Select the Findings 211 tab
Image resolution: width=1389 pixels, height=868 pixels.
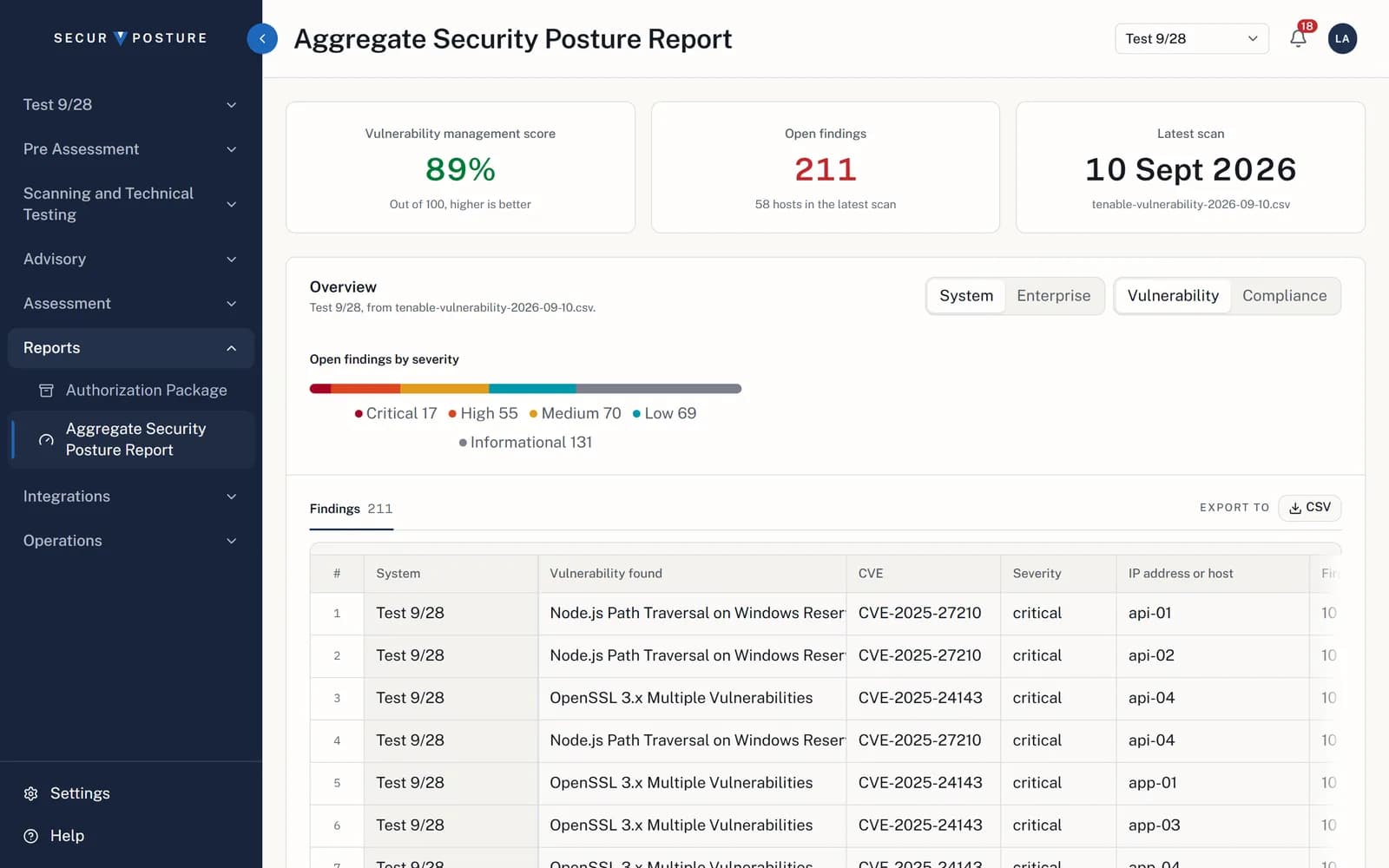351,509
